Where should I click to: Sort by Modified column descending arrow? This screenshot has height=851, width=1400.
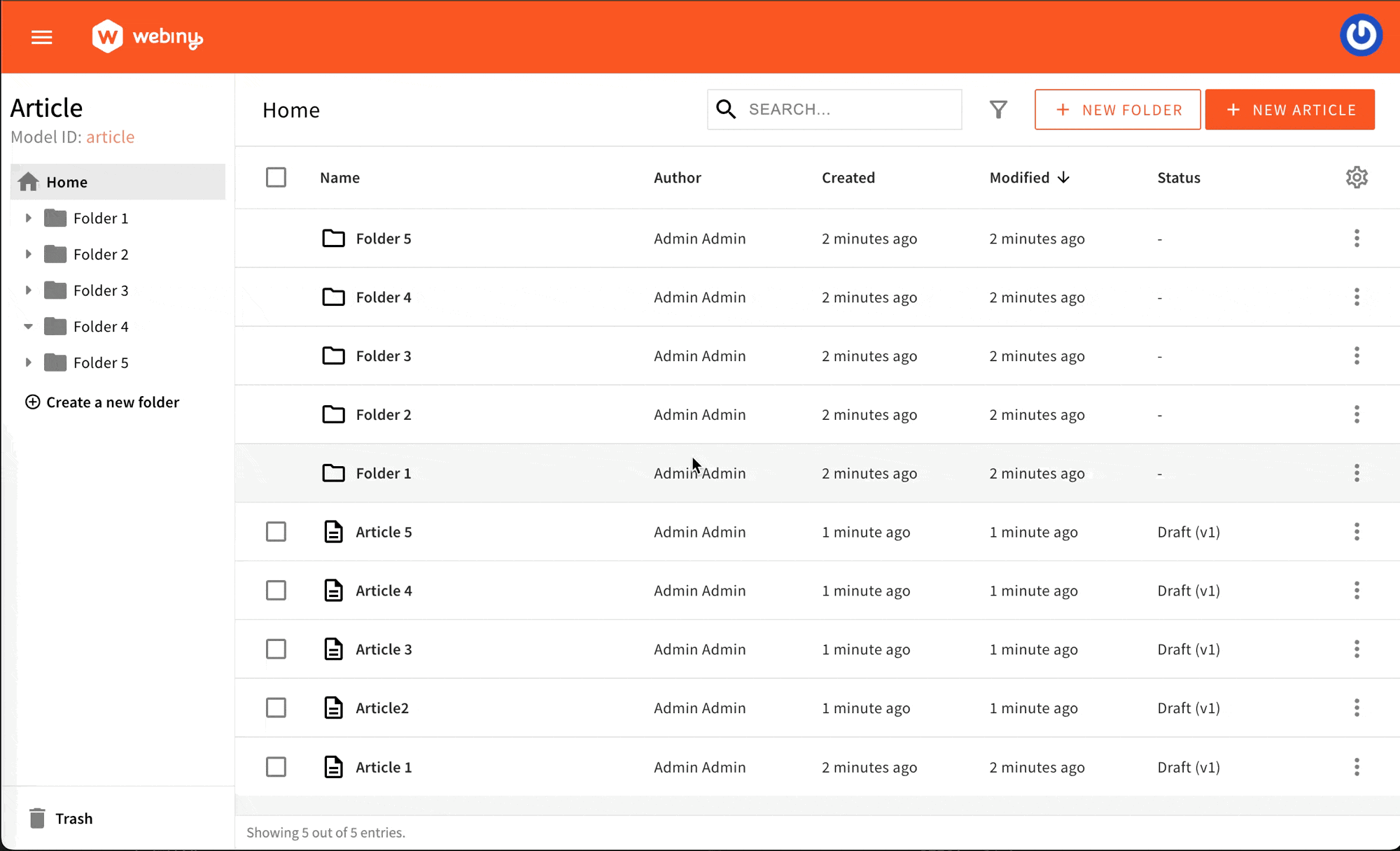1064,177
